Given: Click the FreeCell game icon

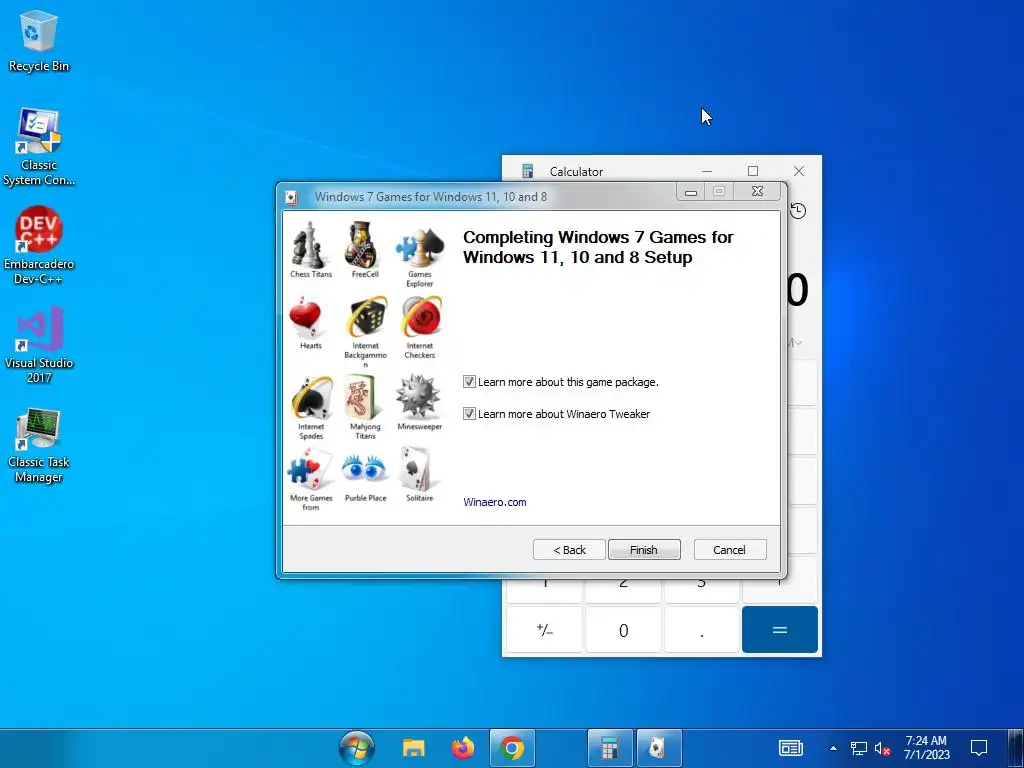Looking at the screenshot, I should click(x=362, y=245).
